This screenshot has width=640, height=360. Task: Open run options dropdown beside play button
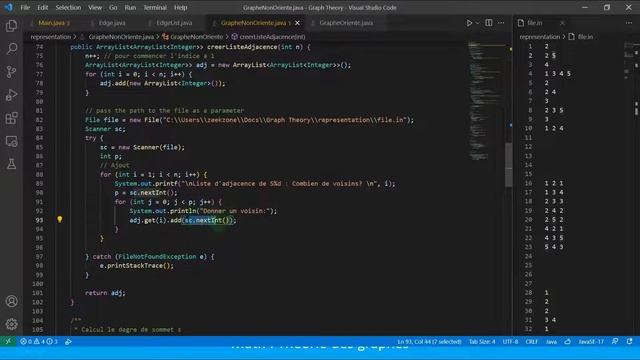pos(477,23)
